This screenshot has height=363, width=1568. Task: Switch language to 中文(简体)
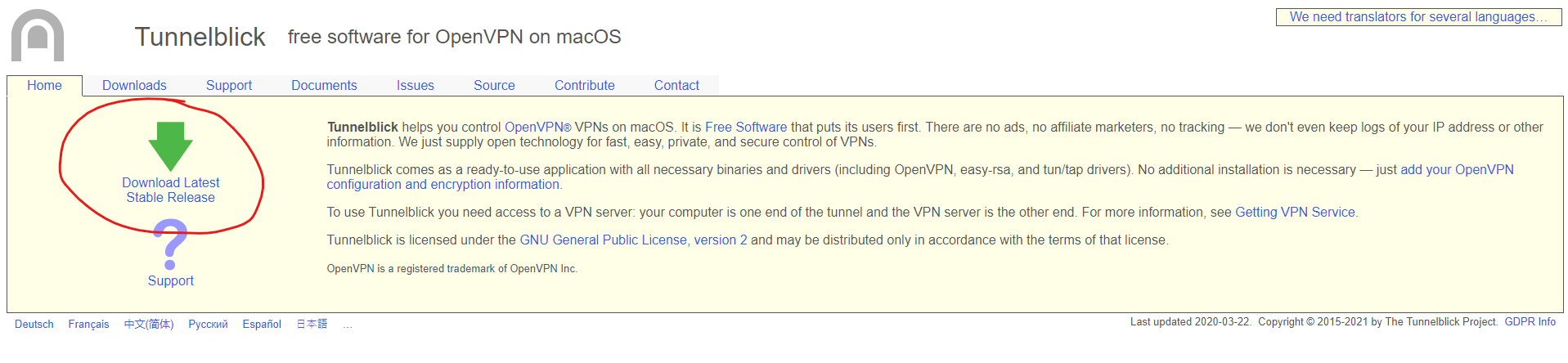(x=149, y=324)
